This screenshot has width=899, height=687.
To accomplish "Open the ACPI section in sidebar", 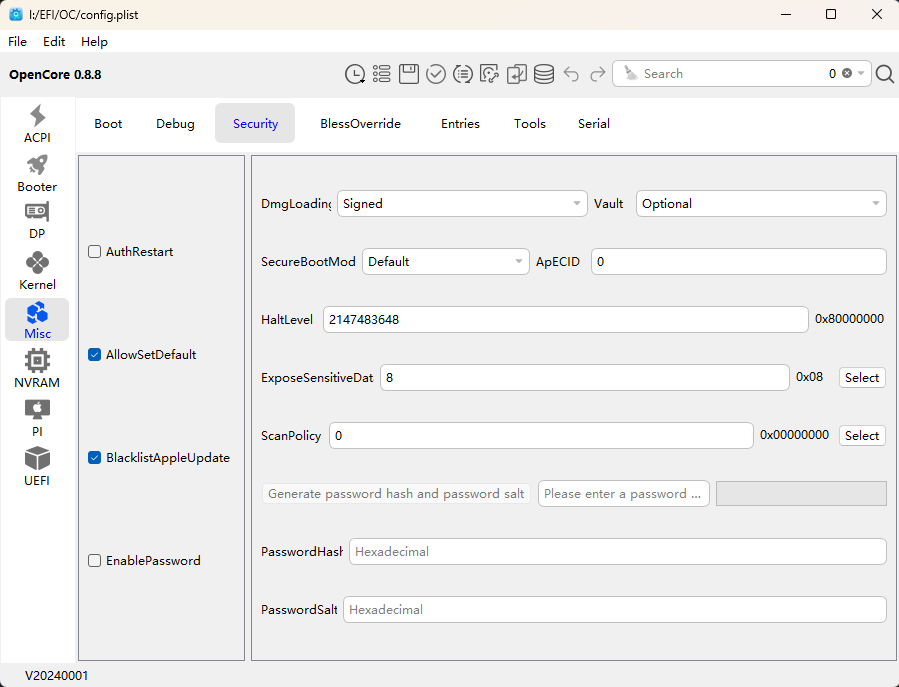I will tap(37, 124).
